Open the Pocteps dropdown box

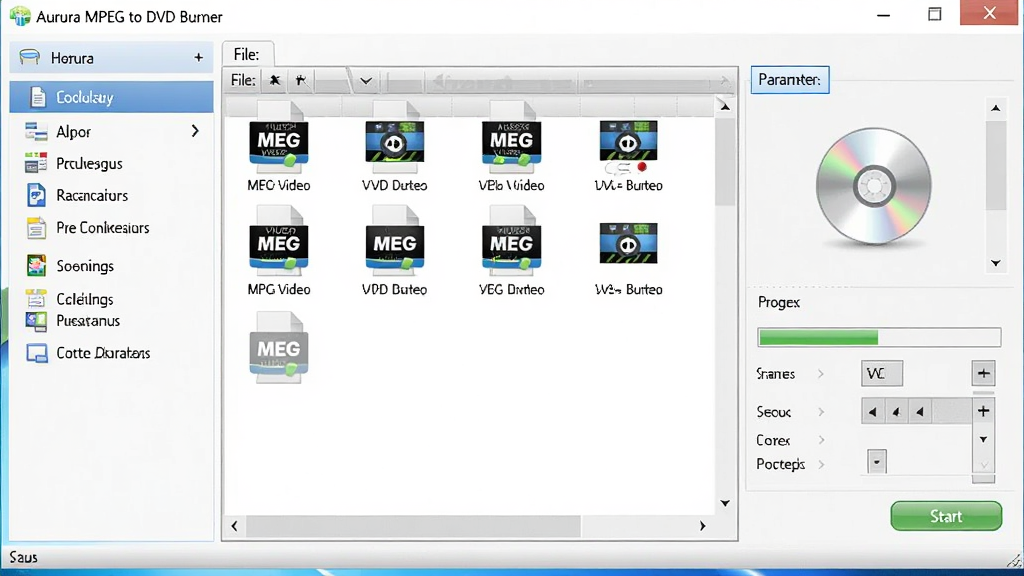pos(876,462)
